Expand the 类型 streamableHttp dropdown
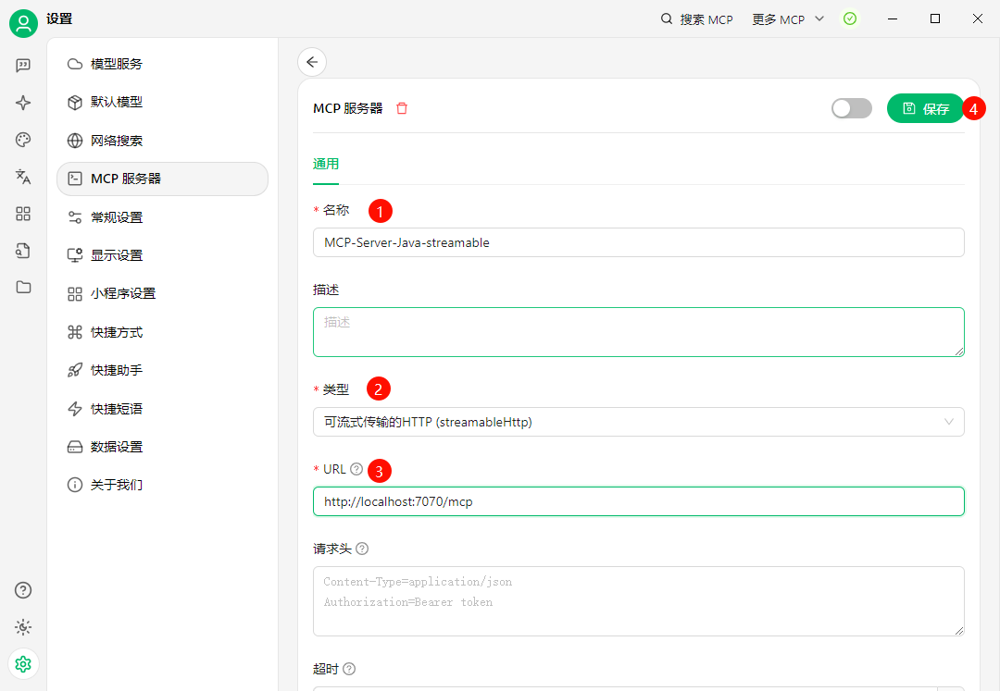Image resolution: width=1000 pixels, height=691 pixels. click(x=638, y=422)
